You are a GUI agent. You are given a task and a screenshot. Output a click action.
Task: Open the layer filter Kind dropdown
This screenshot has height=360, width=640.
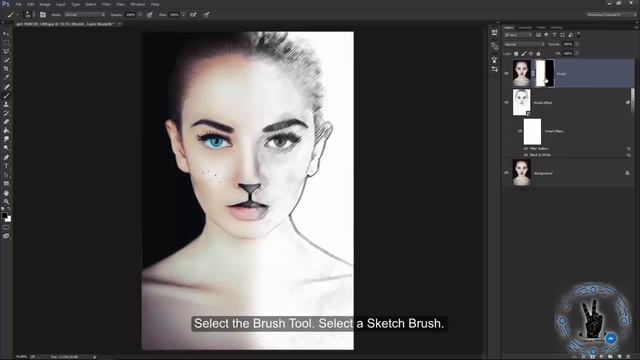click(518, 35)
